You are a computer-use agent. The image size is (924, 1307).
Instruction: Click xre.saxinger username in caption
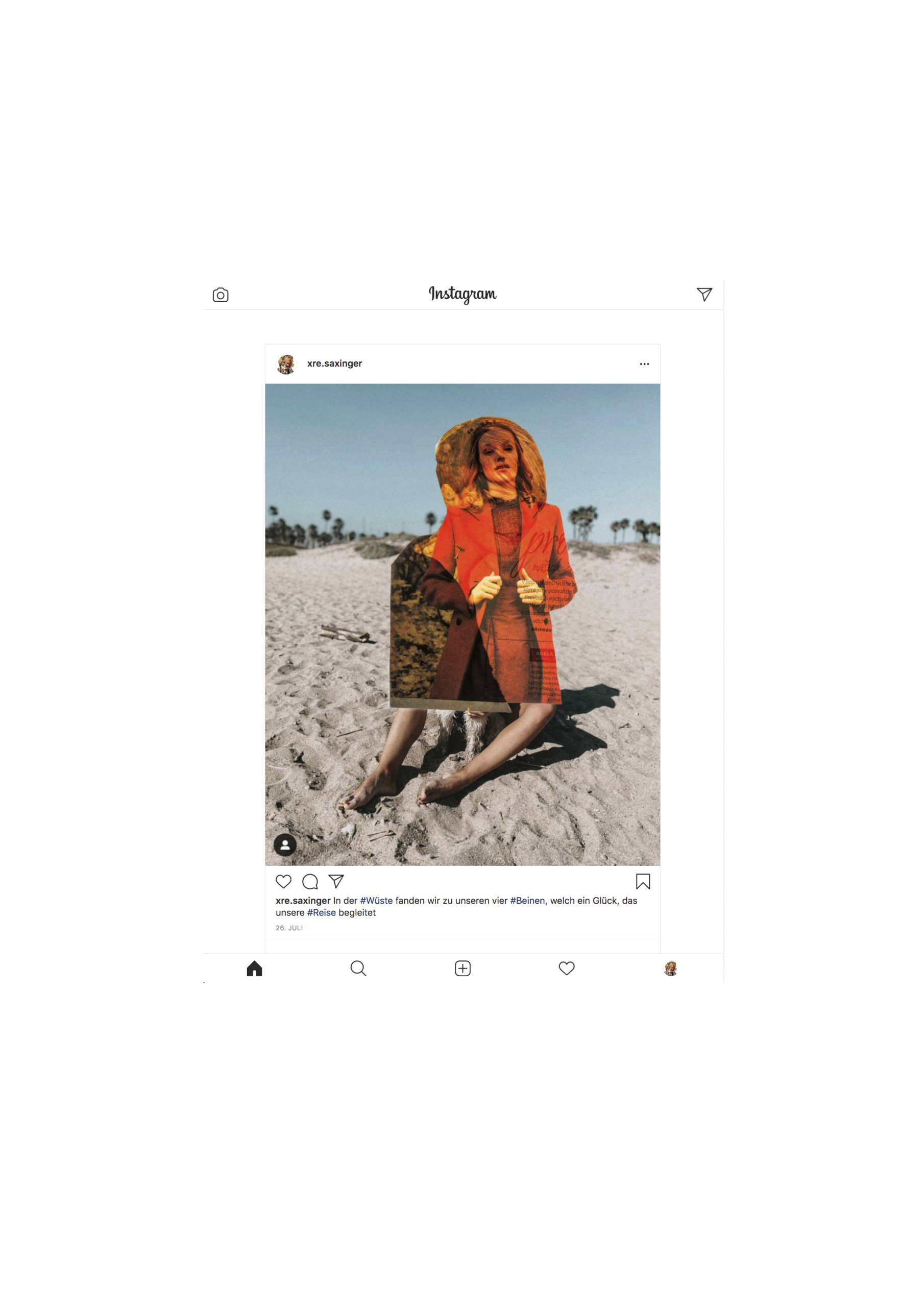(x=303, y=901)
